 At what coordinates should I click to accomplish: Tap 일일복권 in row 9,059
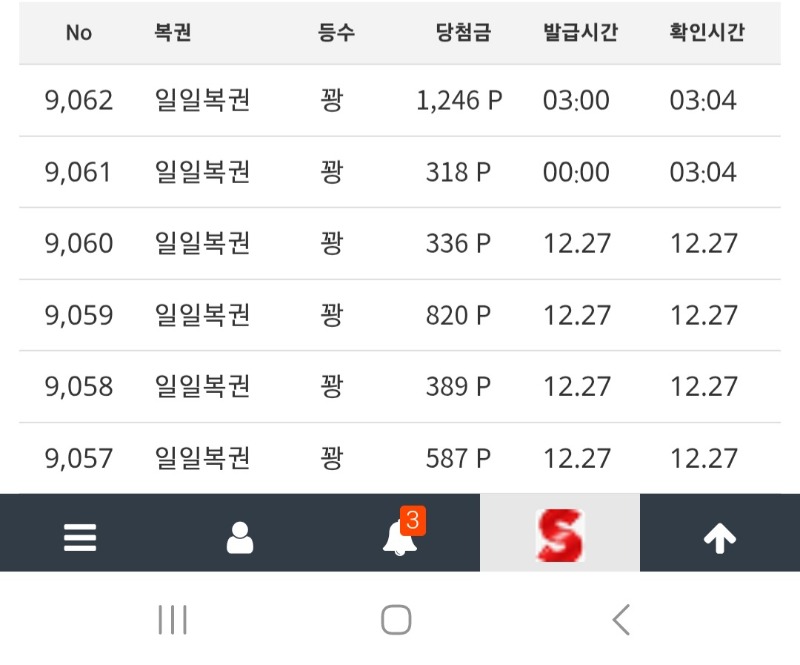[x=203, y=315]
